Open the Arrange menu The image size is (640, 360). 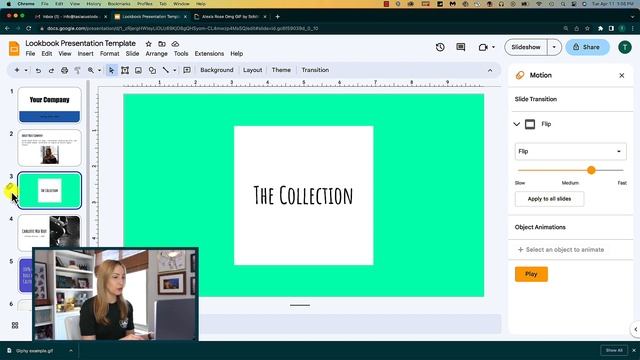[156, 54]
